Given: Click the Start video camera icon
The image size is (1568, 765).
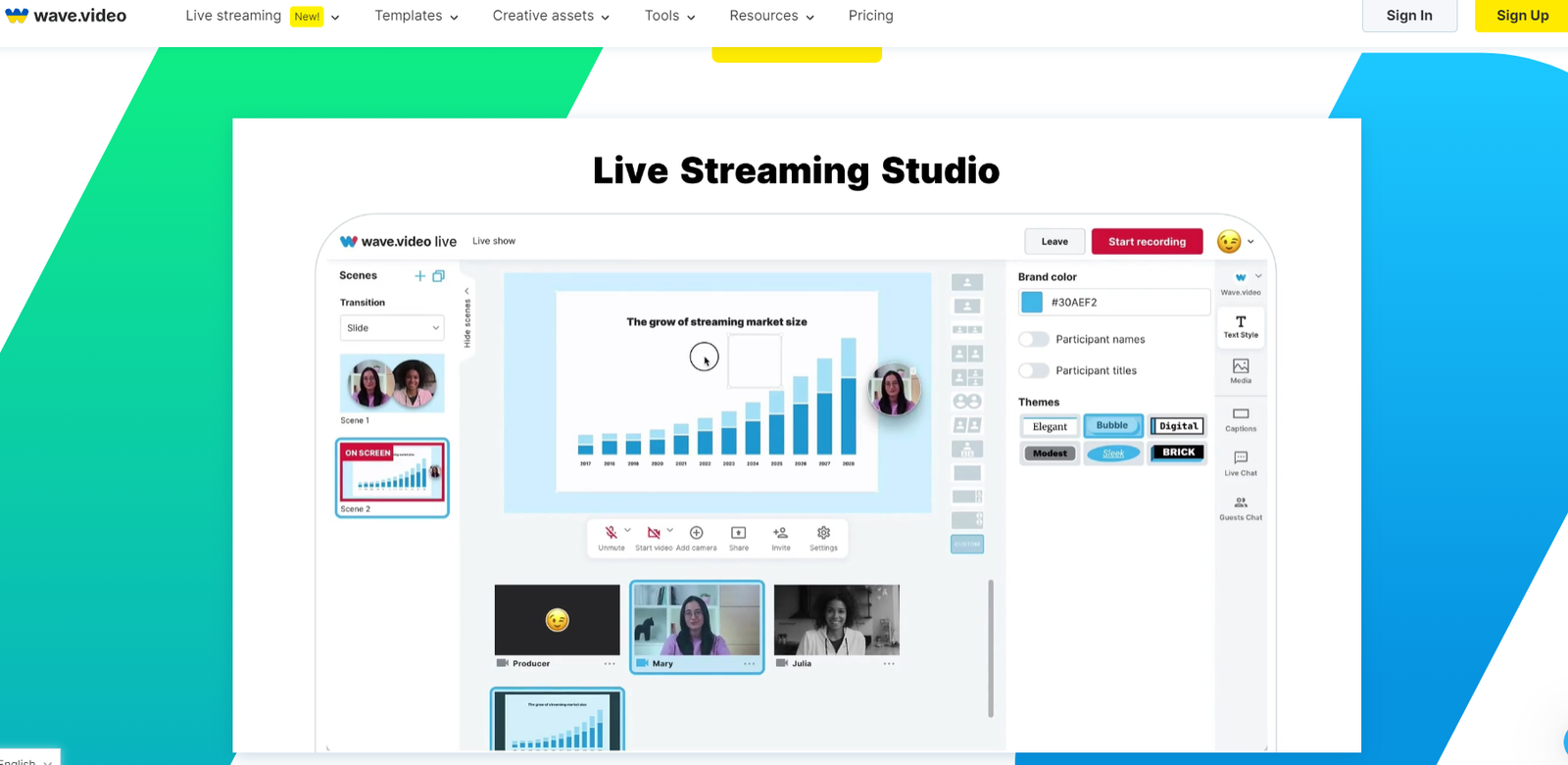Looking at the screenshot, I should click(654, 533).
